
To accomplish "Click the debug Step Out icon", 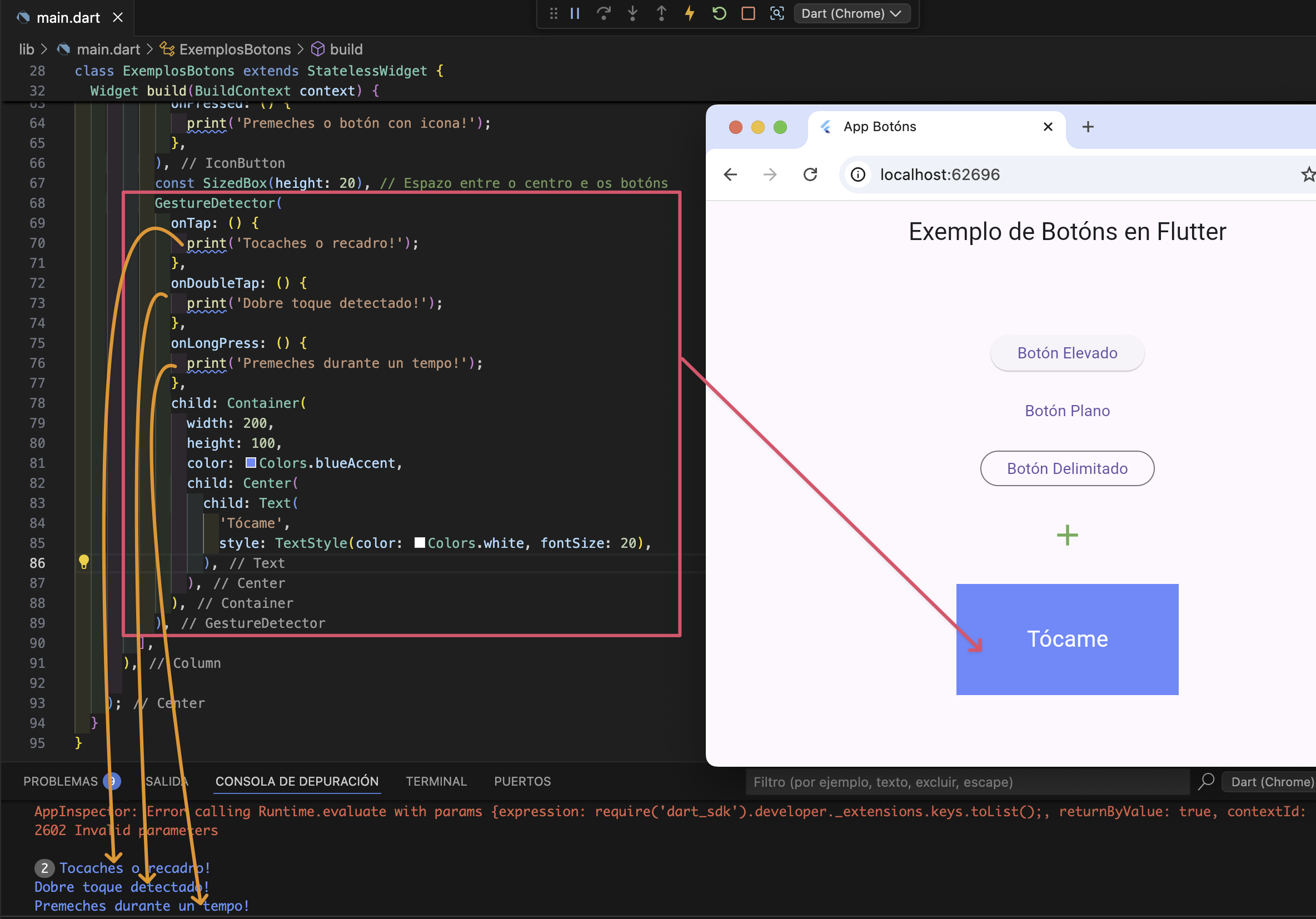I will pyautogui.click(x=661, y=13).
